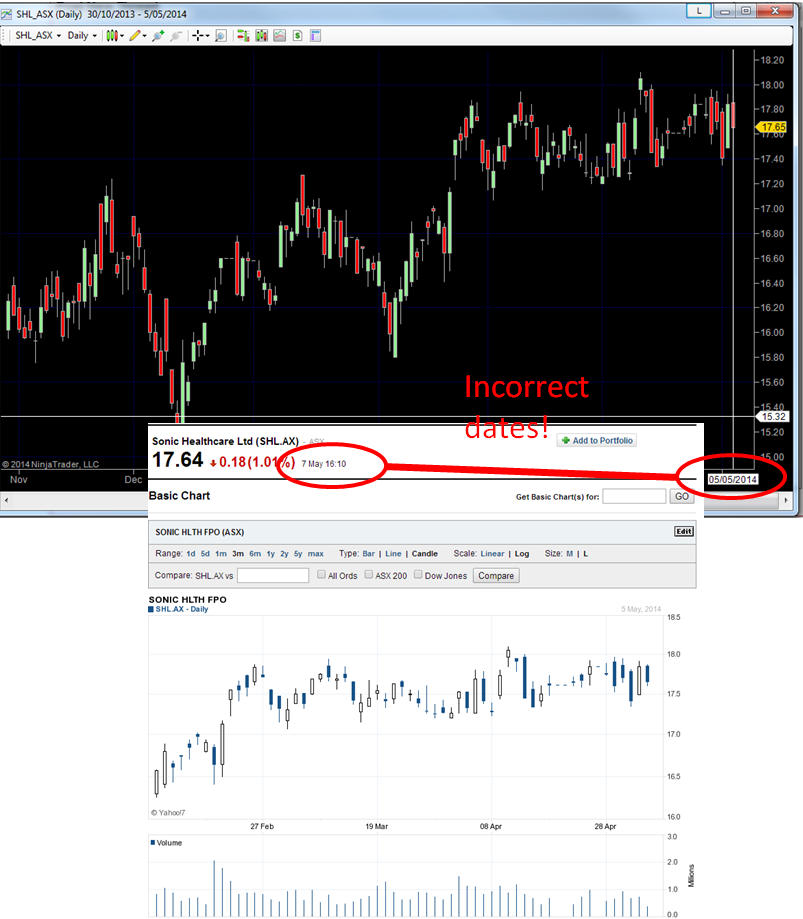Screen dimensions: 803x919
Task: Select max range link
Action: pyautogui.click(x=316, y=553)
